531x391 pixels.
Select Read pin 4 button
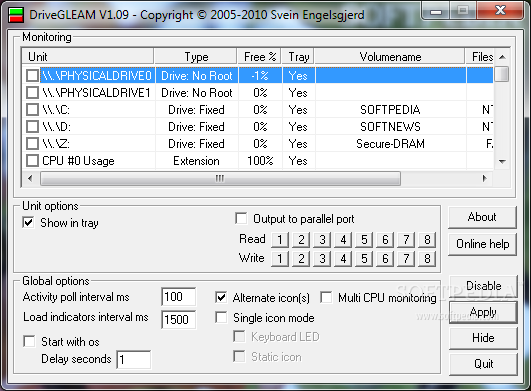343,239
